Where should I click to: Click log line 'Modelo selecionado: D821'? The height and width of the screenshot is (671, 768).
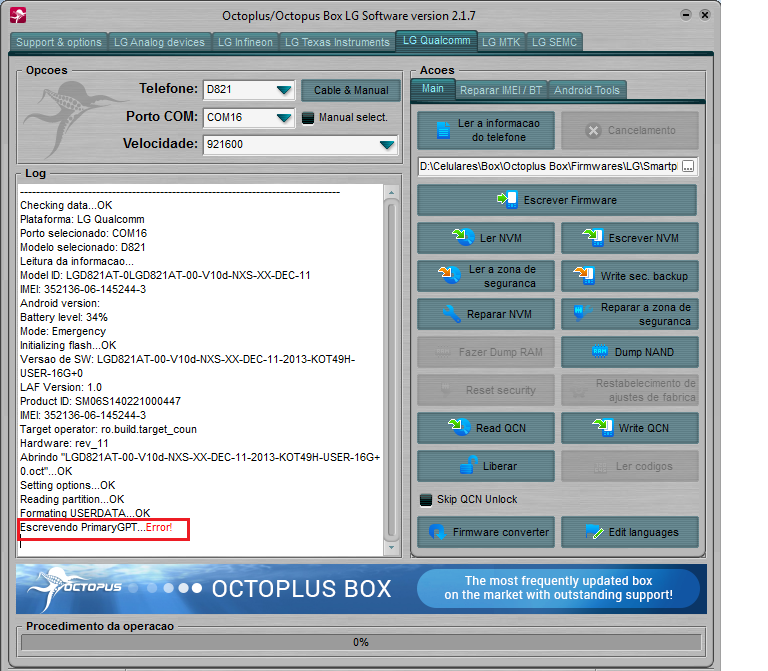83,247
